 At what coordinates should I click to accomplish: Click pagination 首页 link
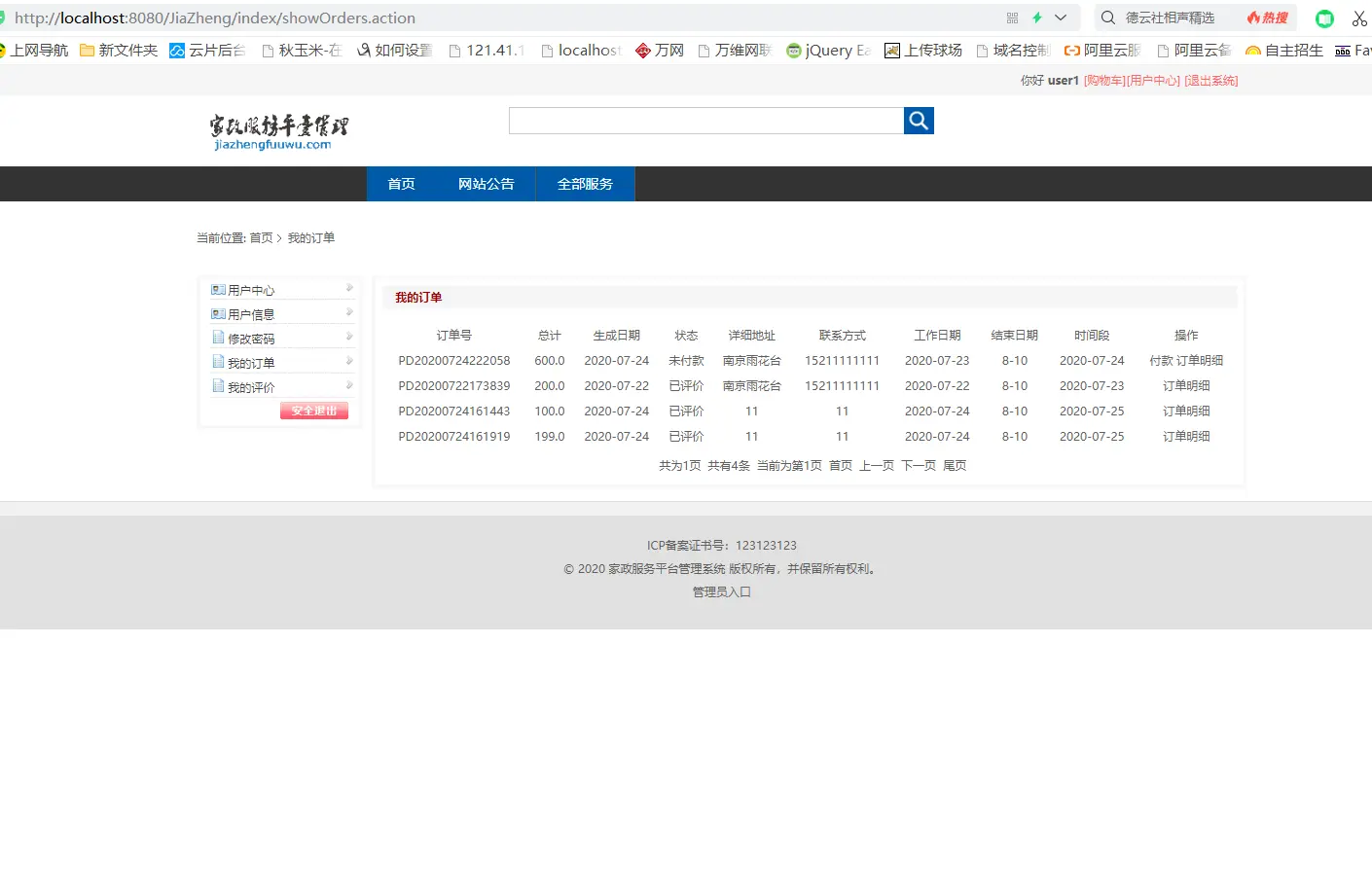pyautogui.click(x=841, y=465)
